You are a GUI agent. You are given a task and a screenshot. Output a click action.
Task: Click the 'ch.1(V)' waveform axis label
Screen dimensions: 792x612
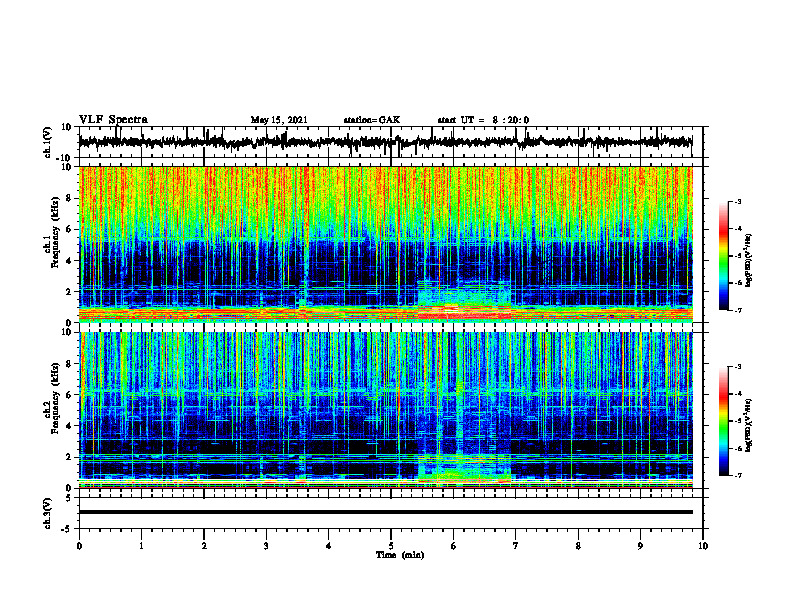click(x=48, y=142)
